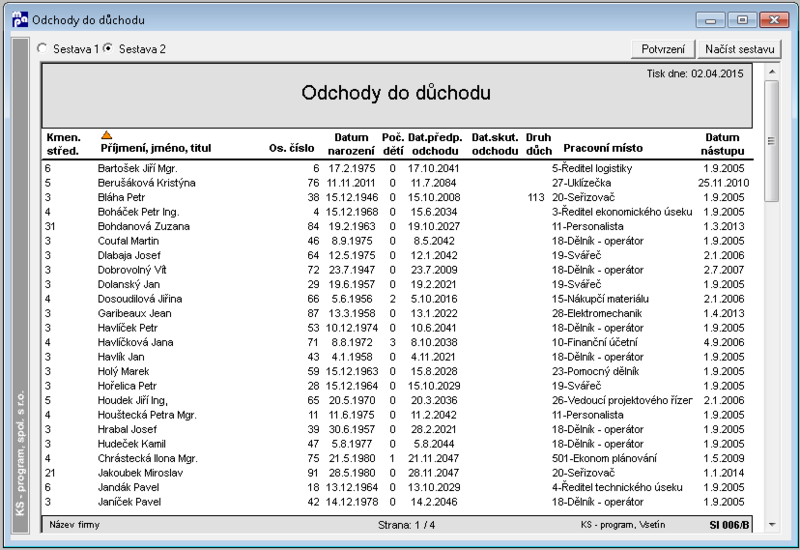Viewport: 800px width, 550px height.
Task: Click the 'Název firmy' footer text
Action: click(x=74, y=524)
